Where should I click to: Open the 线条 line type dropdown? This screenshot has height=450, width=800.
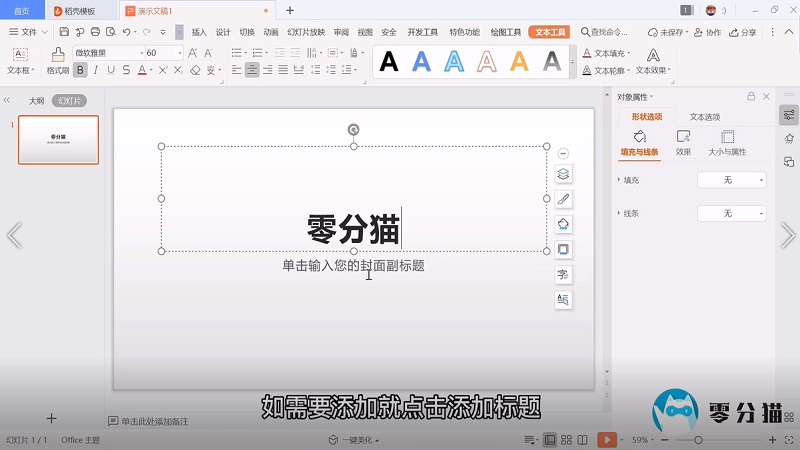[x=731, y=213]
